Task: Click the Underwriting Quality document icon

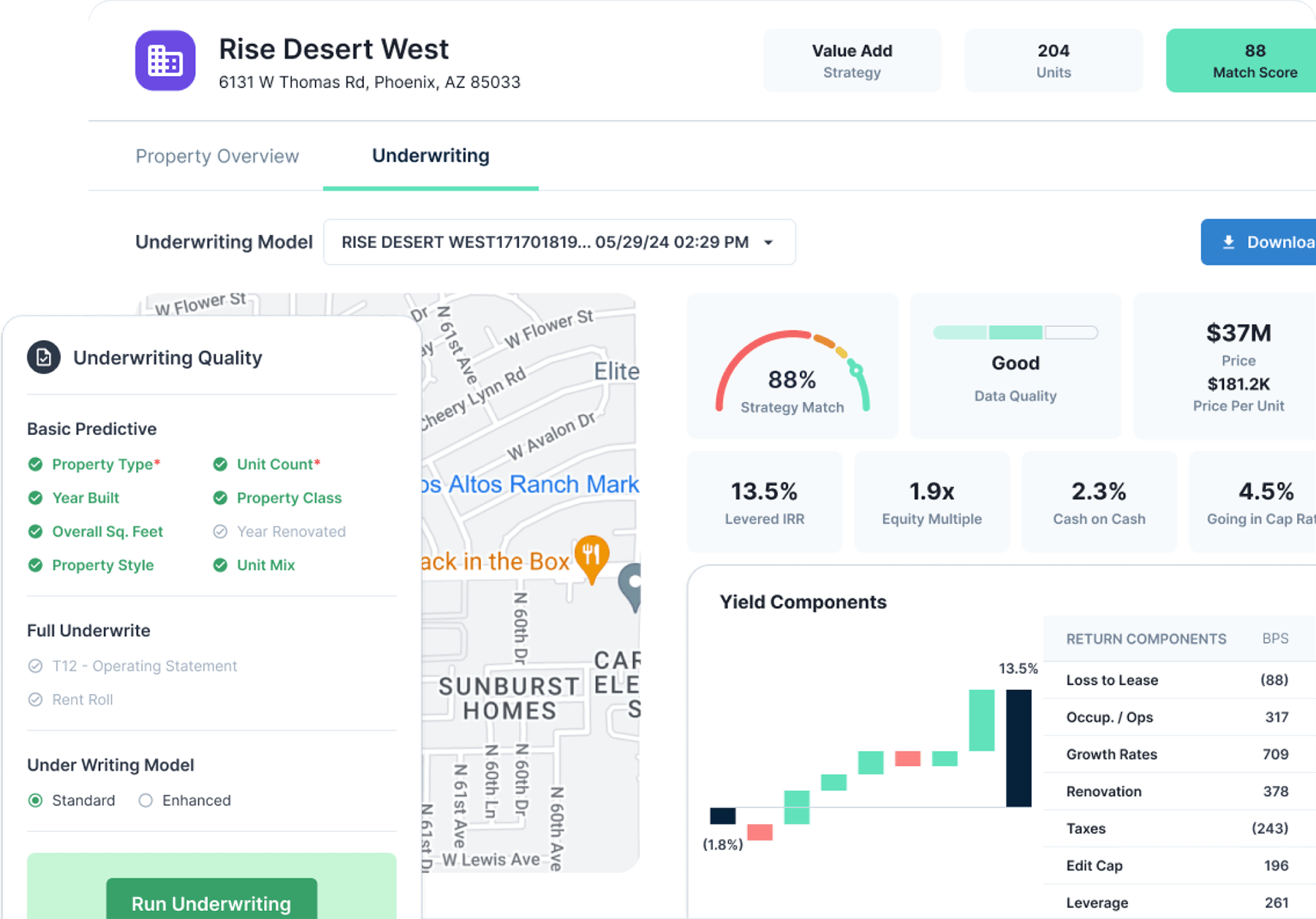Action: pos(44,358)
